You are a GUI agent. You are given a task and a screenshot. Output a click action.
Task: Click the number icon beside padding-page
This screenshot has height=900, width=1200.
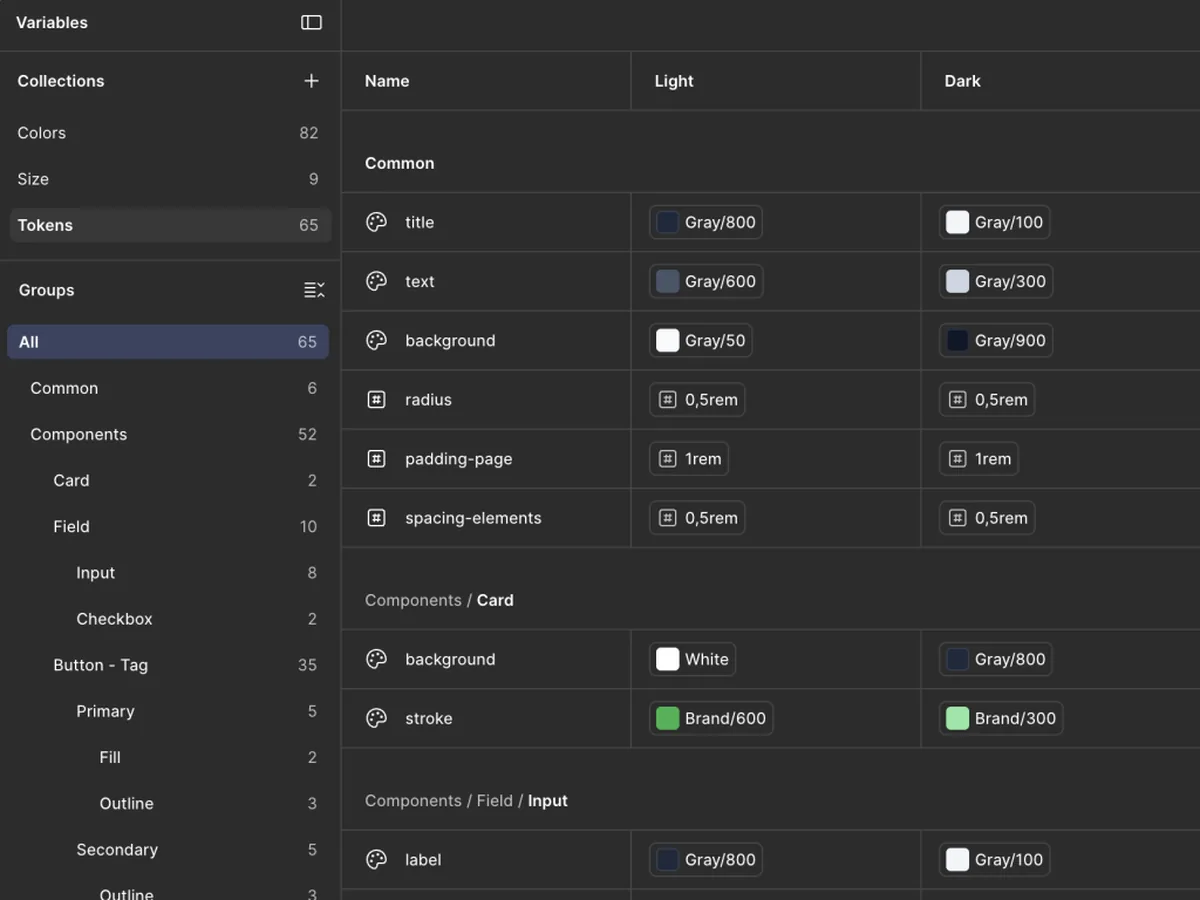[376, 459]
